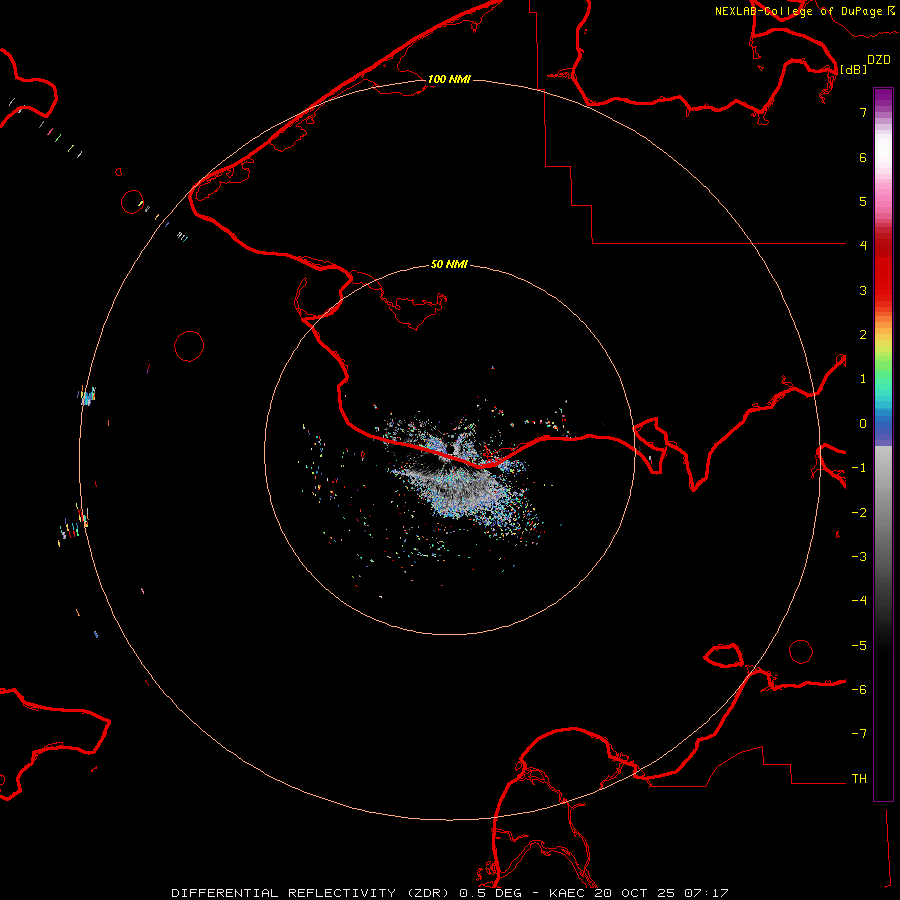Viewport: 900px width, 900px height.
Task: Click the "4" tick label on colorbar
Action: [x=863, y=246]
